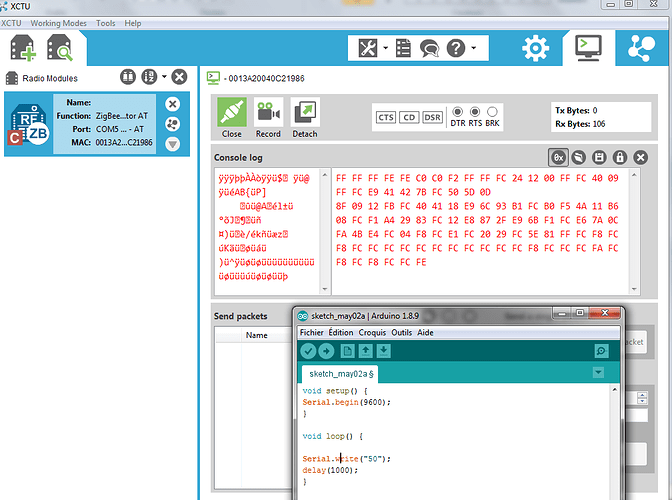Remove the ZigBee module with X
This screenshot has height=500, width=672.
point(172,104)
